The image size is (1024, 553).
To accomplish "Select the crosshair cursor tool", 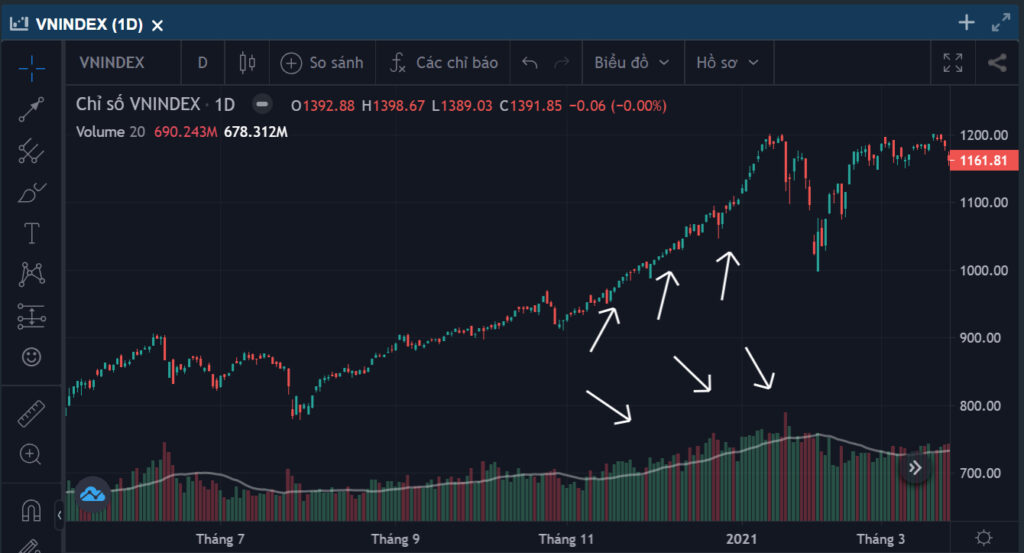I will coord(31,68).
